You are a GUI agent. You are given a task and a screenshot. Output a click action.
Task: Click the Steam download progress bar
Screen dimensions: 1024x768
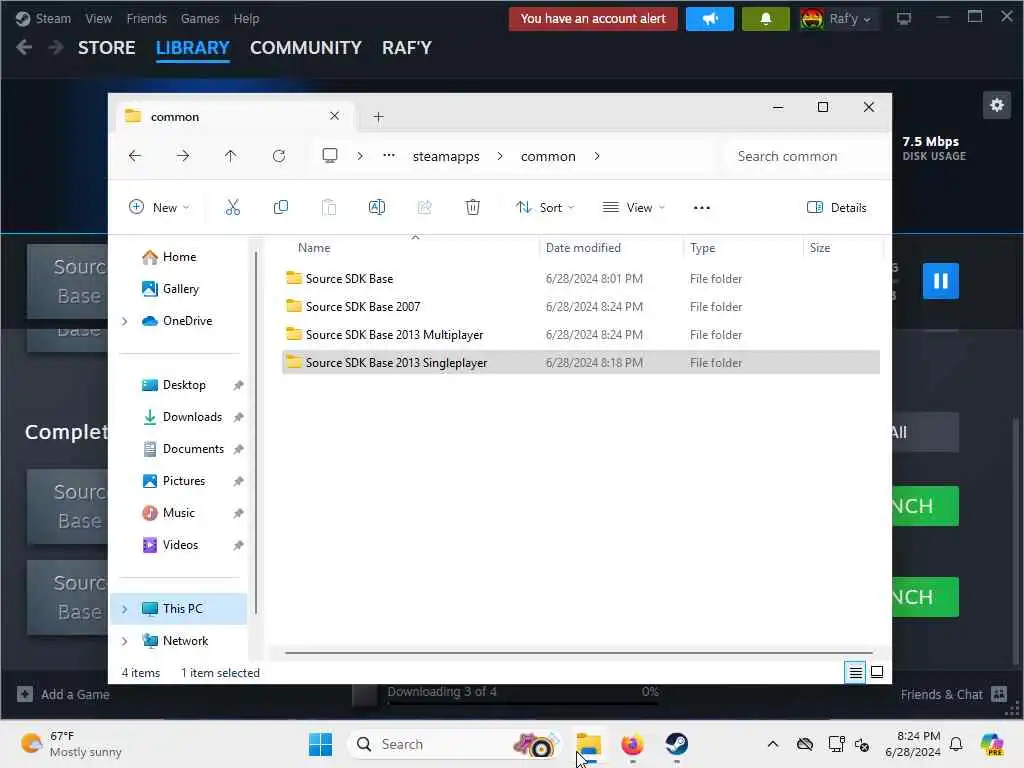click(x=522, y=703)
